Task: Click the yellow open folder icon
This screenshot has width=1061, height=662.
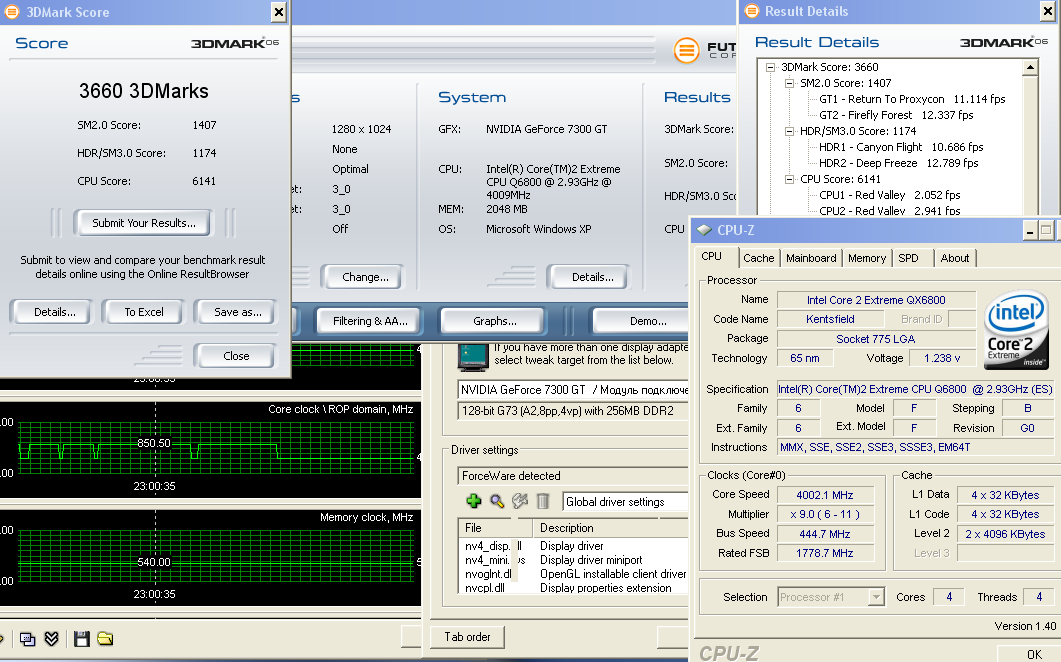Action: (106, 638)
